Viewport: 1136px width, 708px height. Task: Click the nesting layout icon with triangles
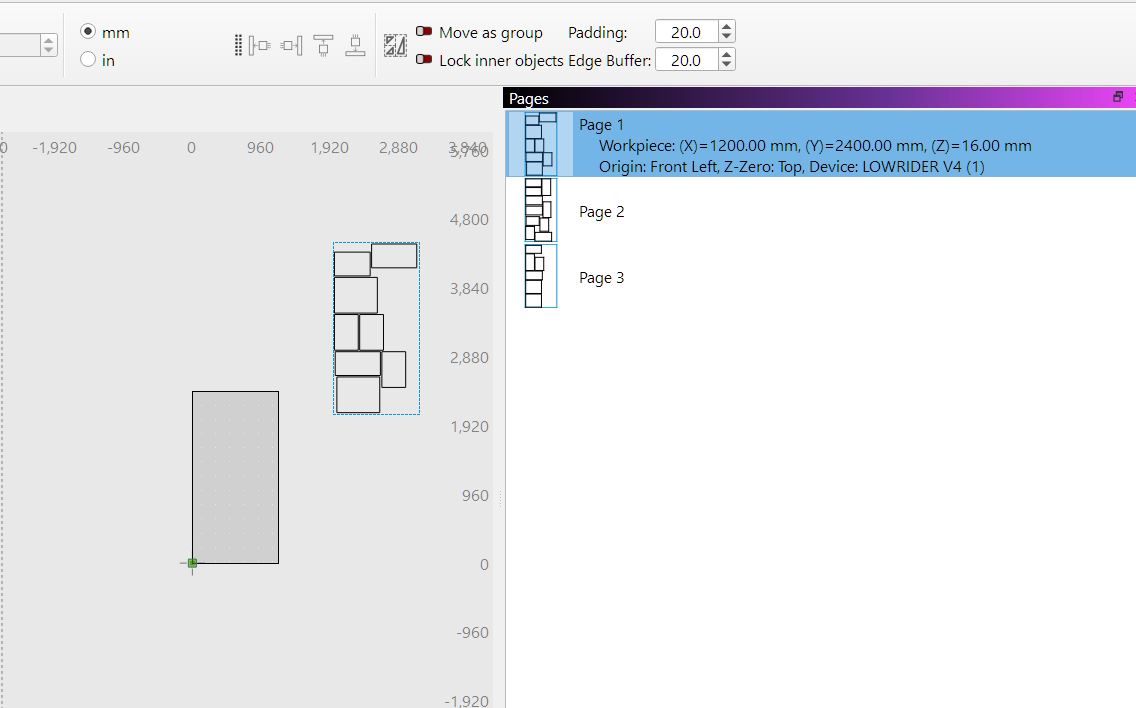395,46
